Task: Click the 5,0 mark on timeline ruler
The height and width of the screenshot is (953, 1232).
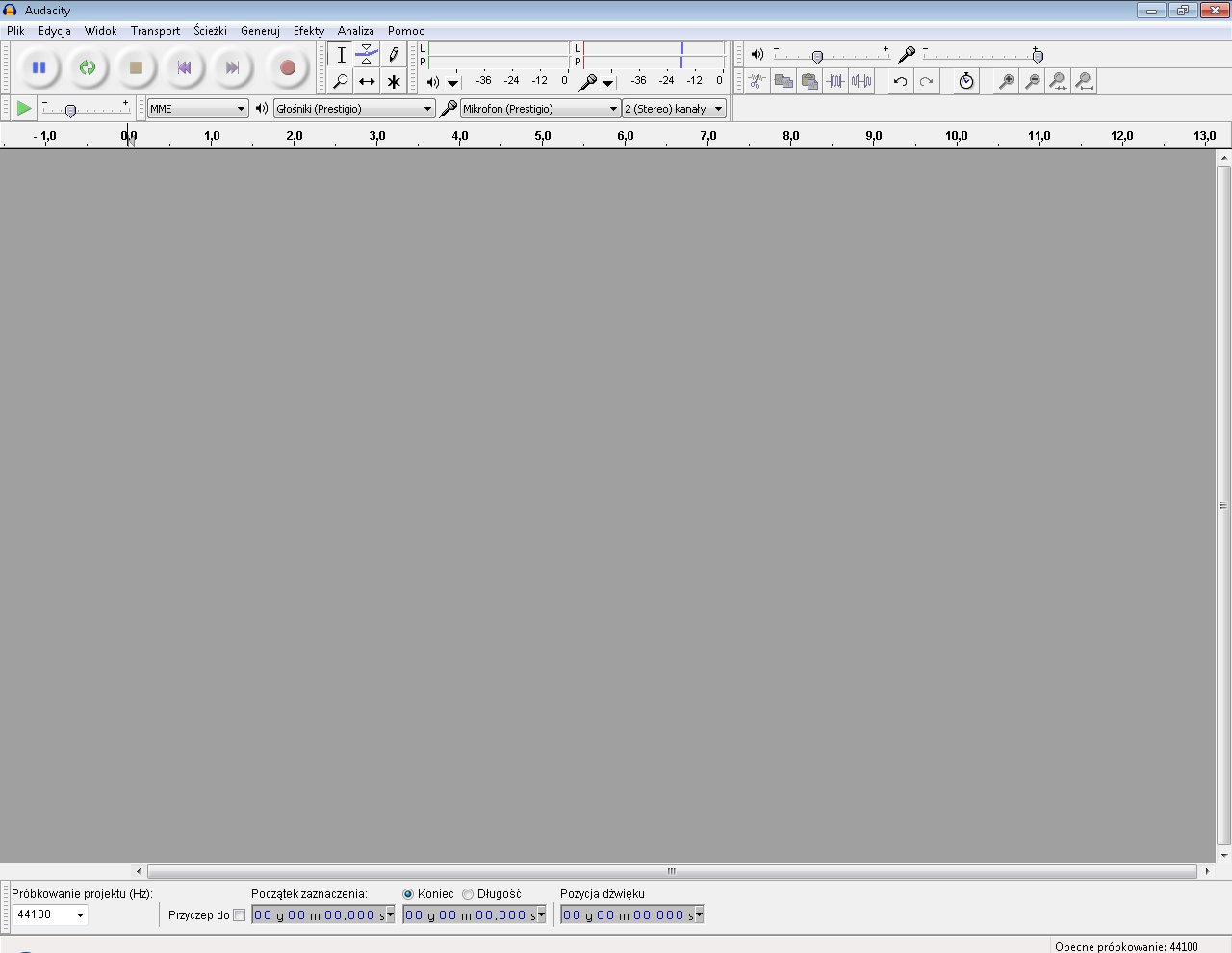Action: click(543, 136)
